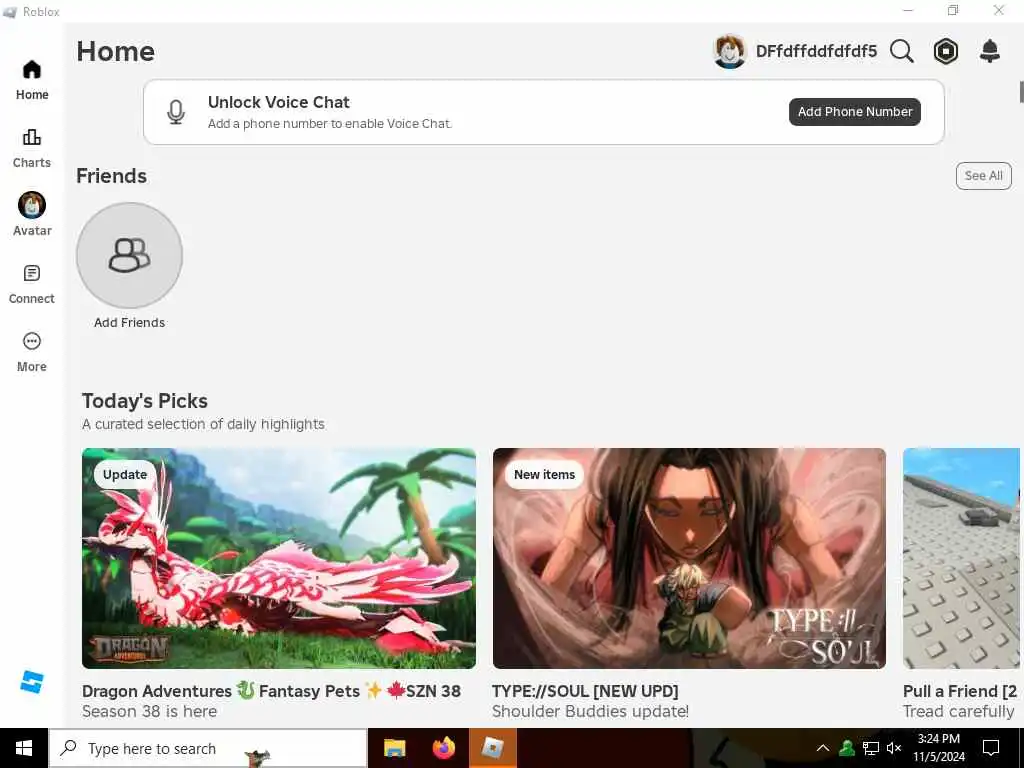Click See All friends button

984,176
